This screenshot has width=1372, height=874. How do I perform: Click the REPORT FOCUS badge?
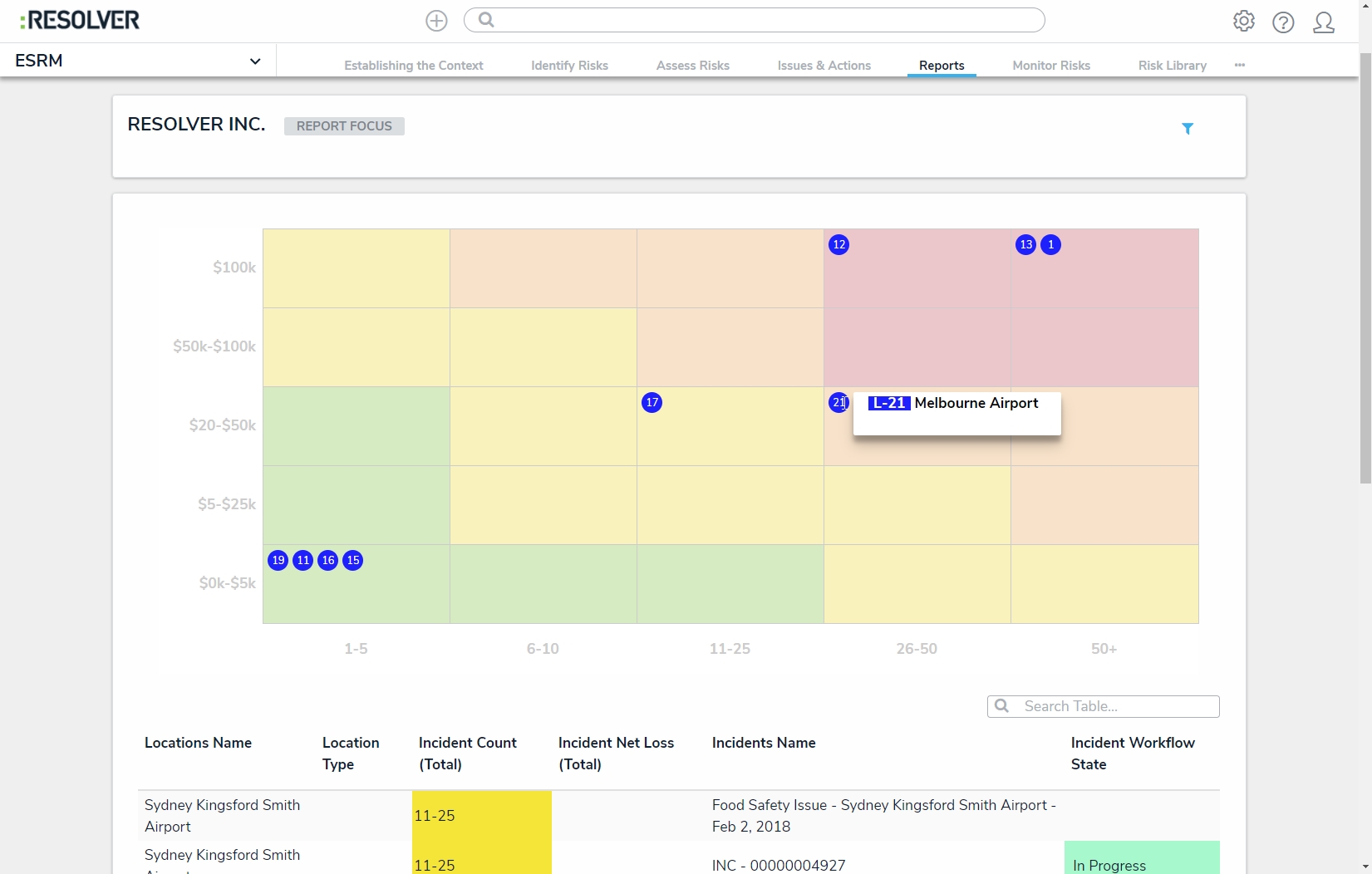(x=344, y=126)
